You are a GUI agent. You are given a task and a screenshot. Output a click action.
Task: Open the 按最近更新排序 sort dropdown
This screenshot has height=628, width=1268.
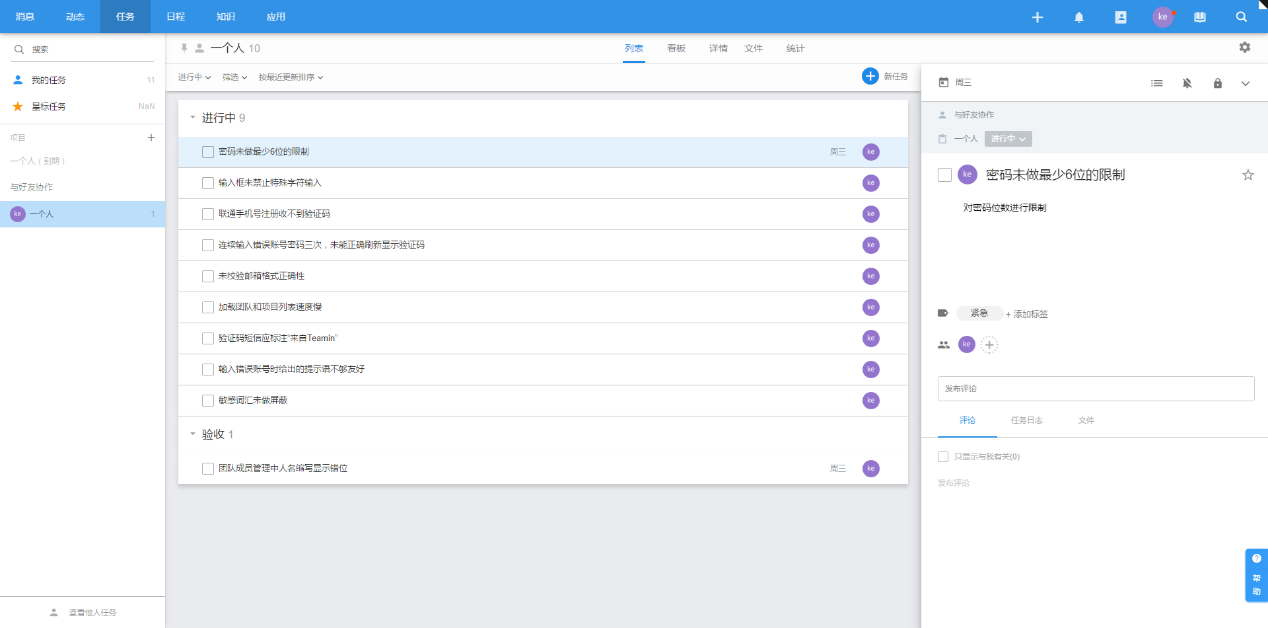point(290,77)
